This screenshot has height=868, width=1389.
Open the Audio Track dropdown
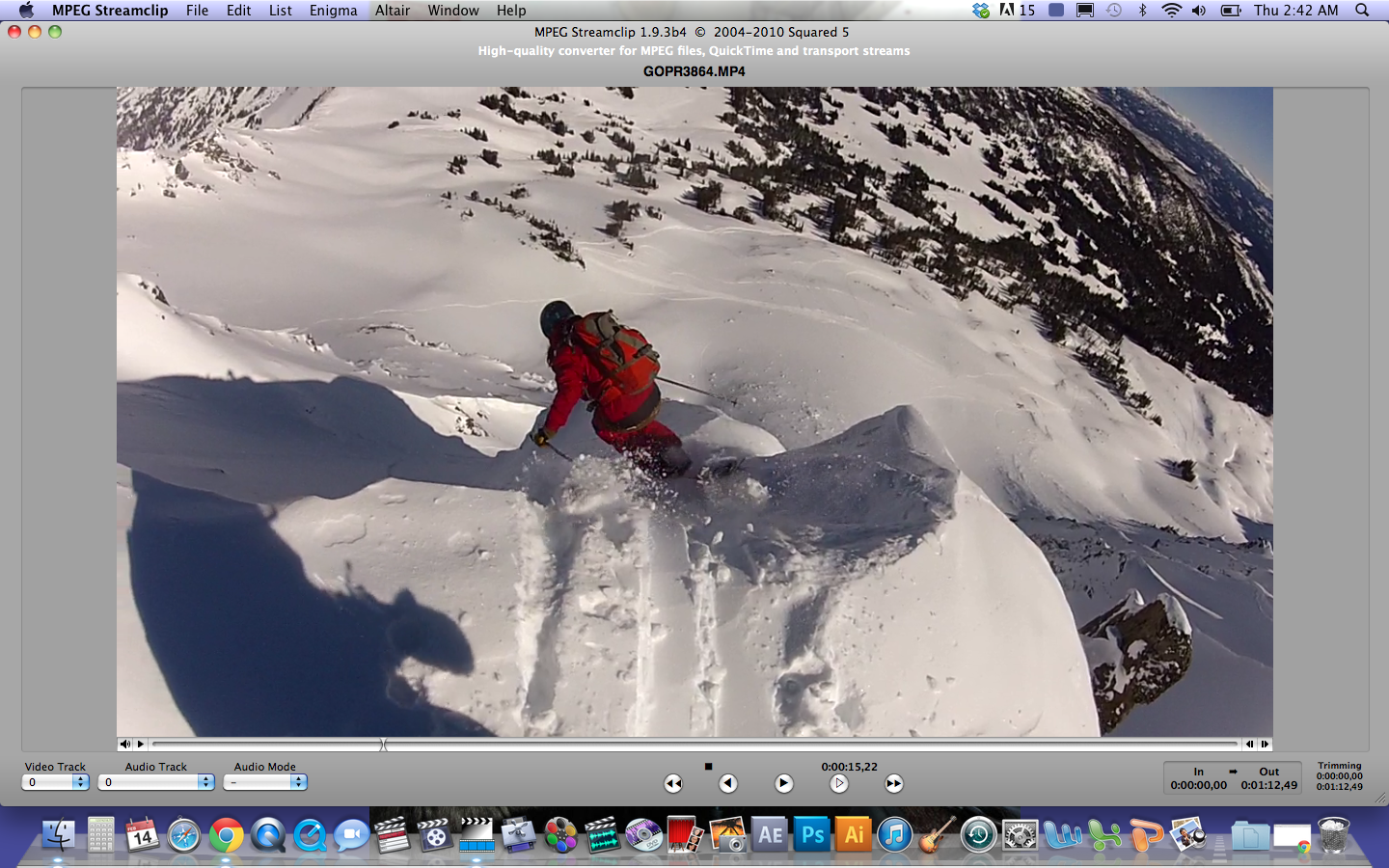(x=156, y=782)
